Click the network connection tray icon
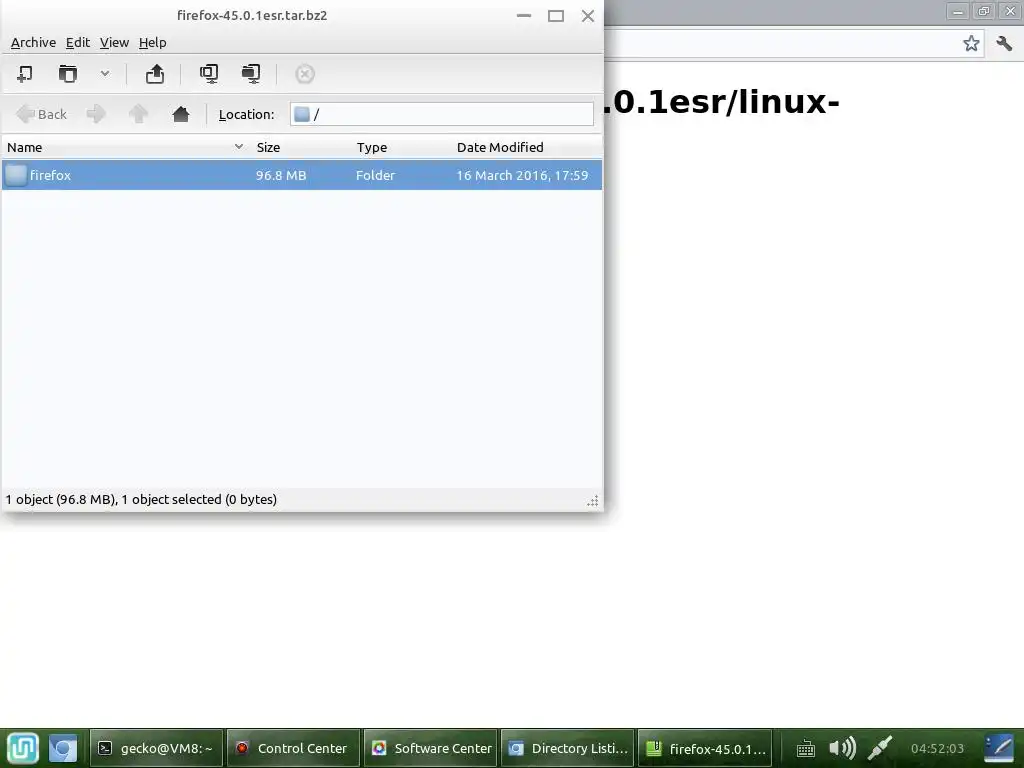The width and height of the screenshot is (1024, 768). point(879,748)
